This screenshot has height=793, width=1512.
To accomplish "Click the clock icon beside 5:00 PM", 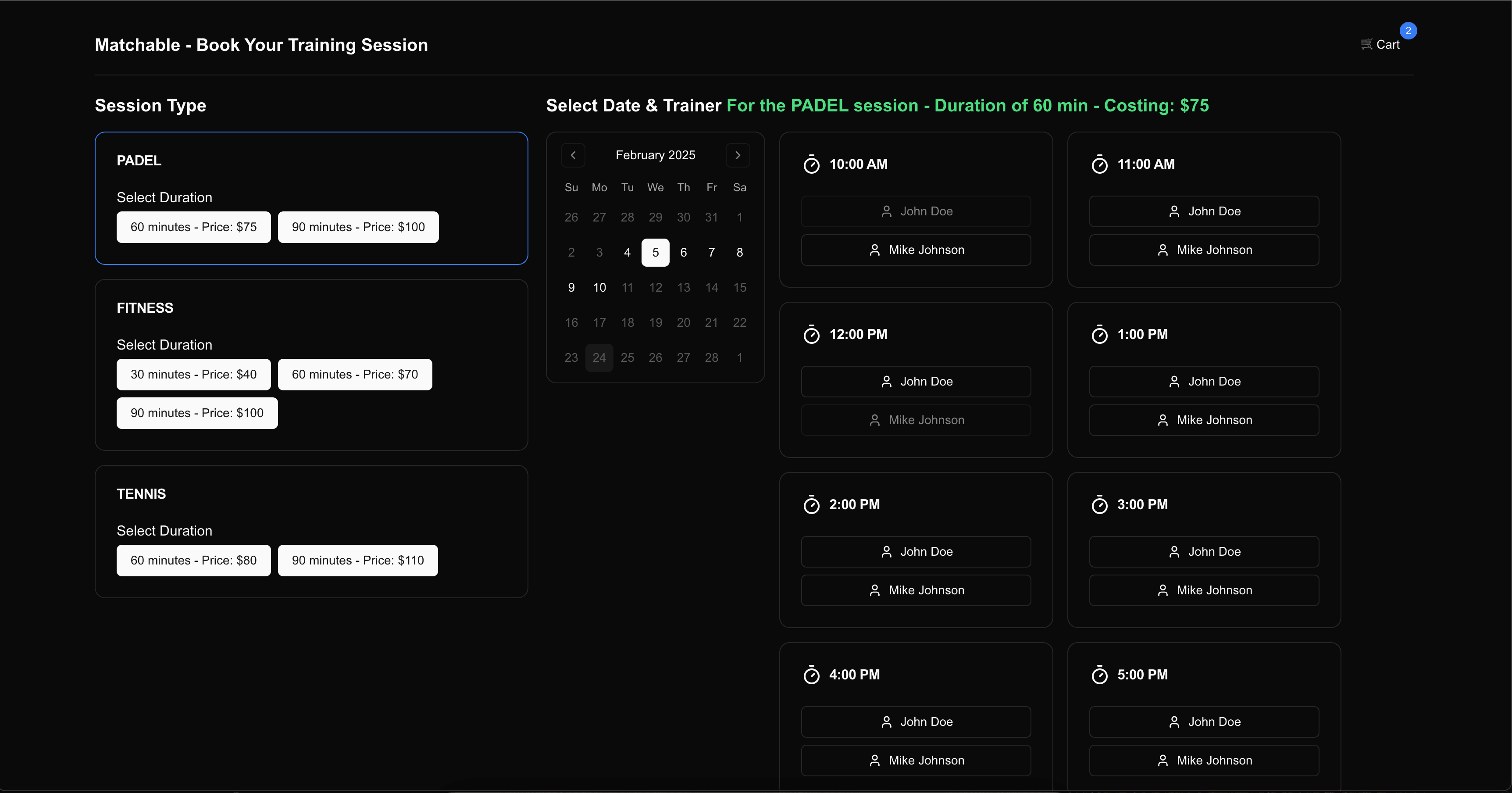I will coord(1100,675).
